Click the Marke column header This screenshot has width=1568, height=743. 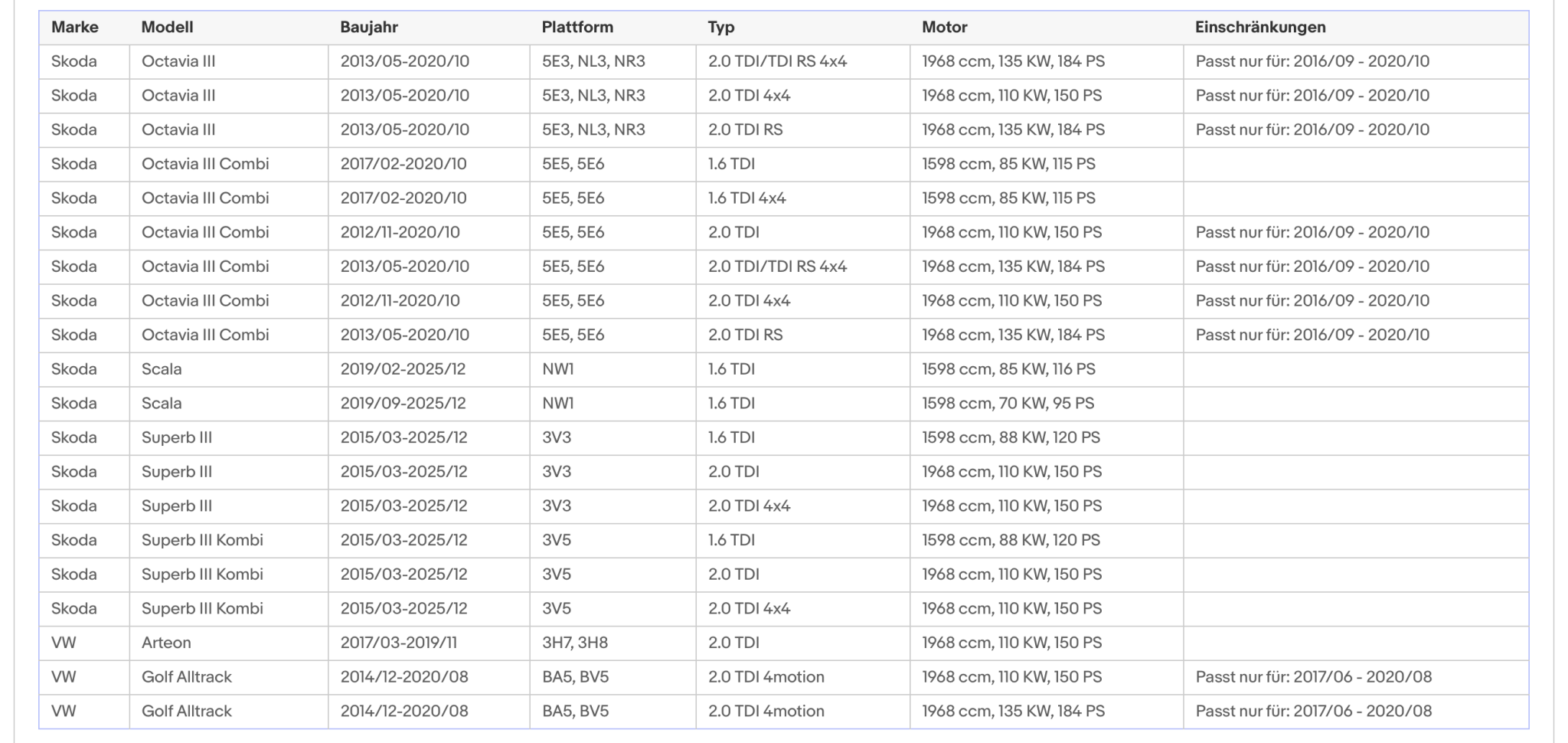(x=75, y=27)
